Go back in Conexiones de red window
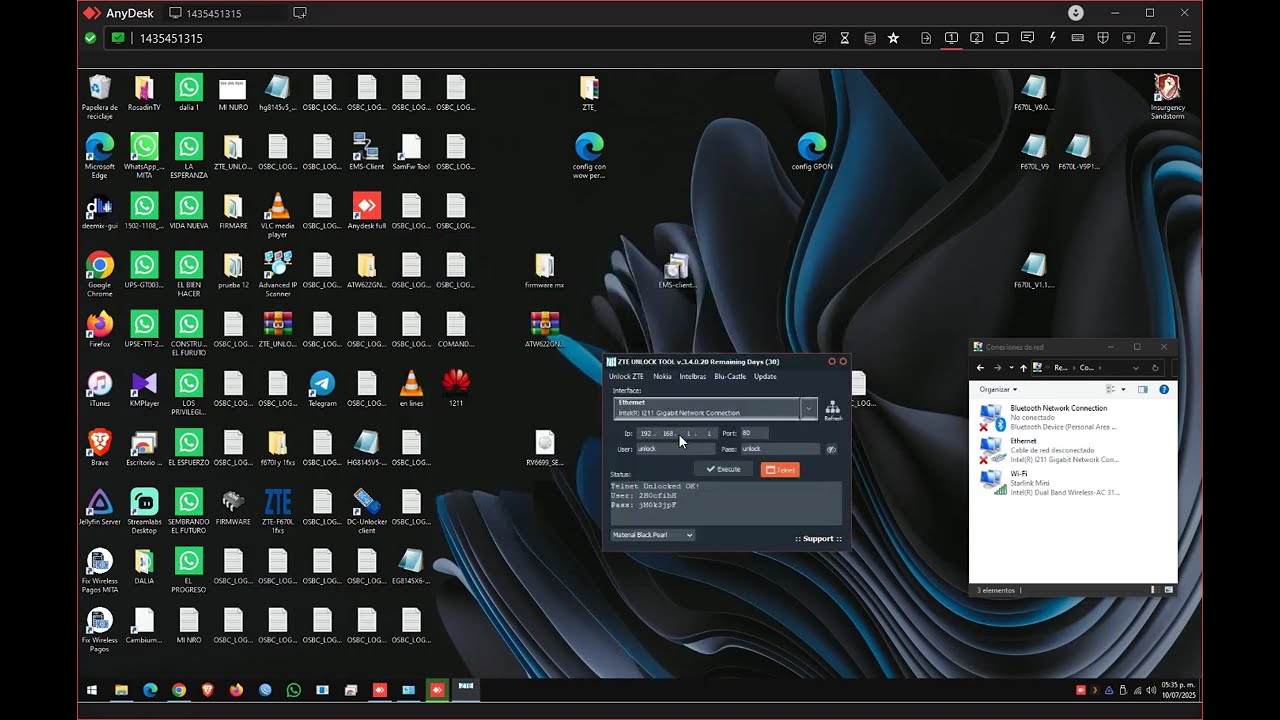This screenshot has width=1280, height=720. click(x=980, y=367)
